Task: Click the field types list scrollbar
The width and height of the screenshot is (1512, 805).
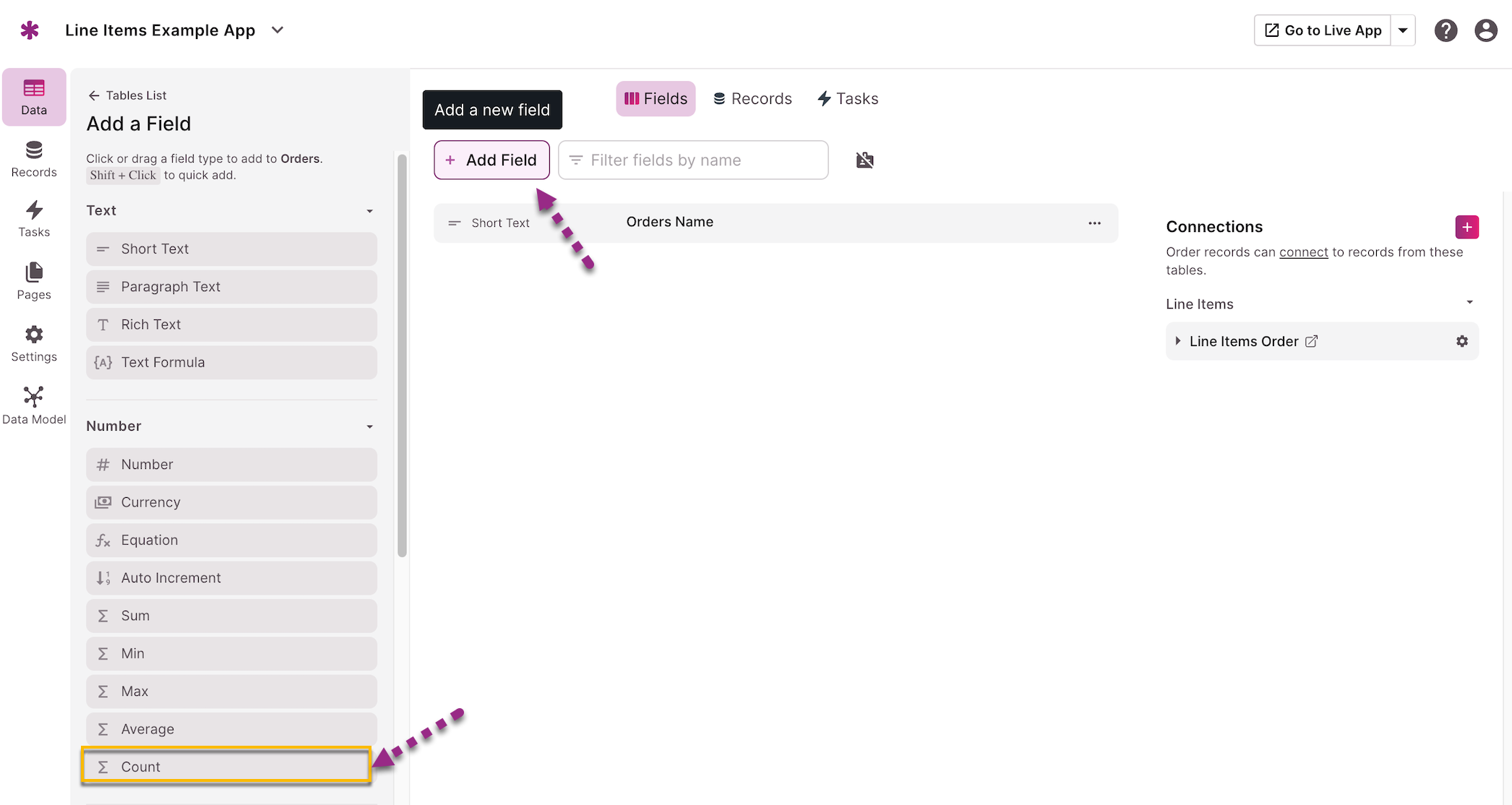Action: pos(402,354)
